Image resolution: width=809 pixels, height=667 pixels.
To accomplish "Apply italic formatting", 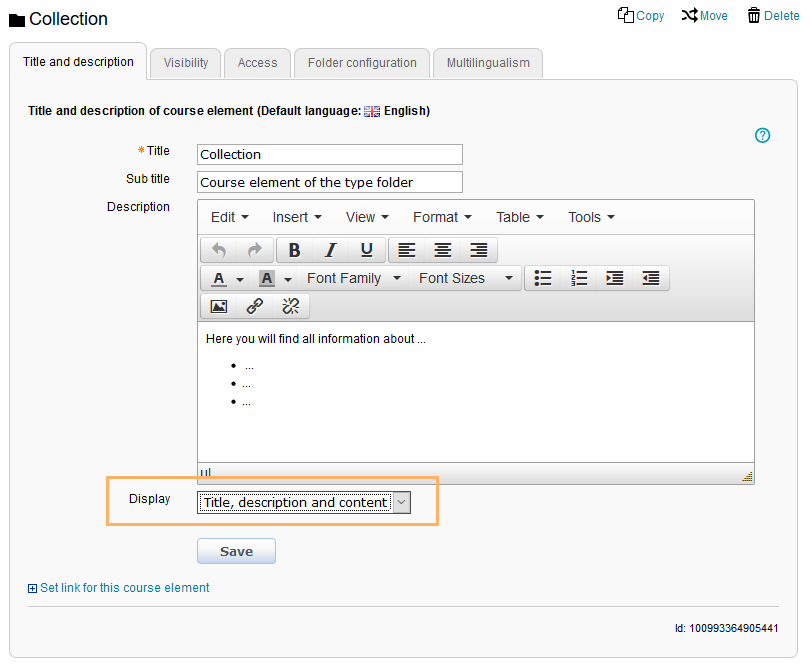I will [330, 250].
